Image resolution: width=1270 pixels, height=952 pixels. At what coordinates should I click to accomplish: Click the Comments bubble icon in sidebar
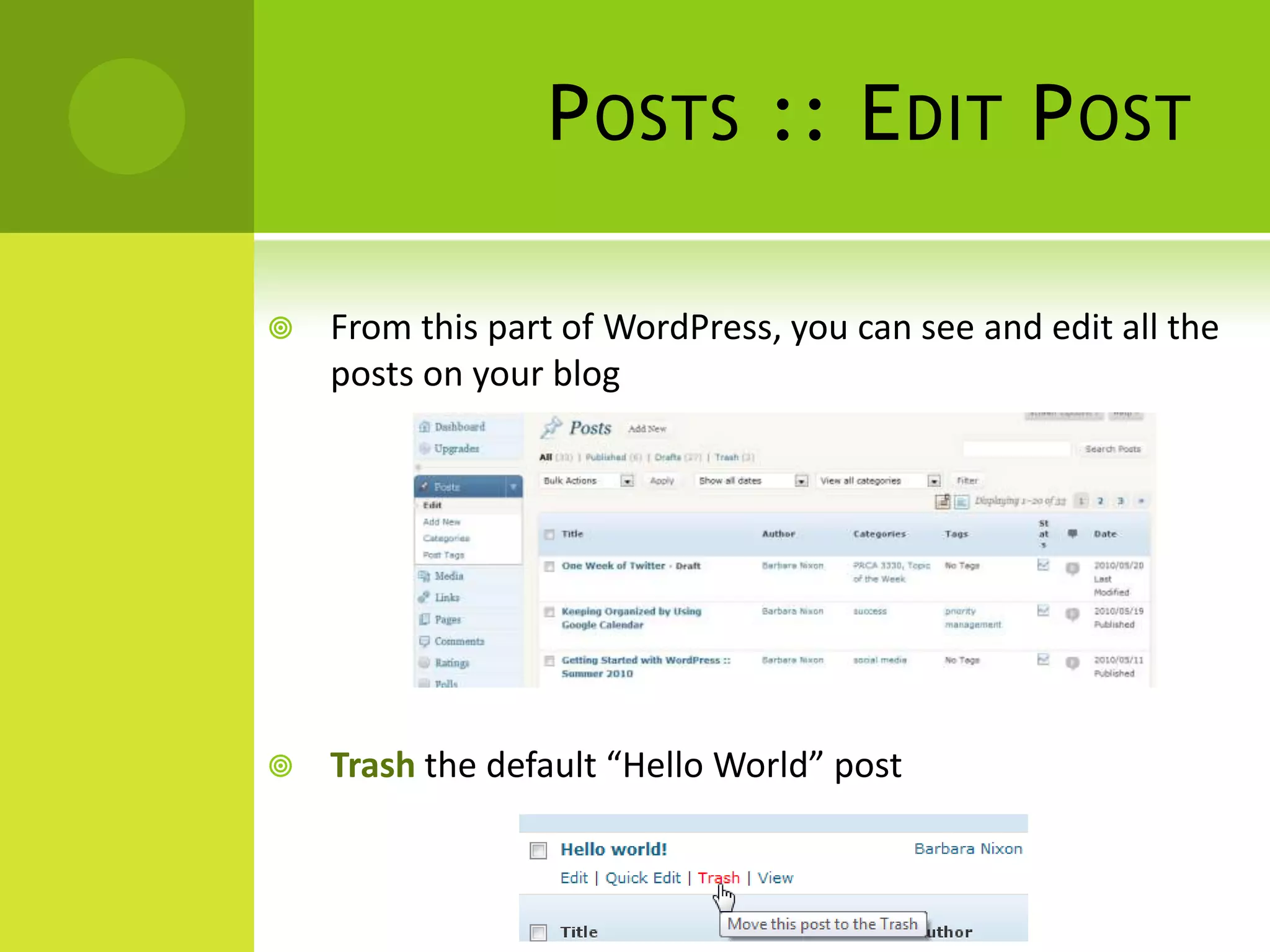pyautogui.click(x=424, y=641)
